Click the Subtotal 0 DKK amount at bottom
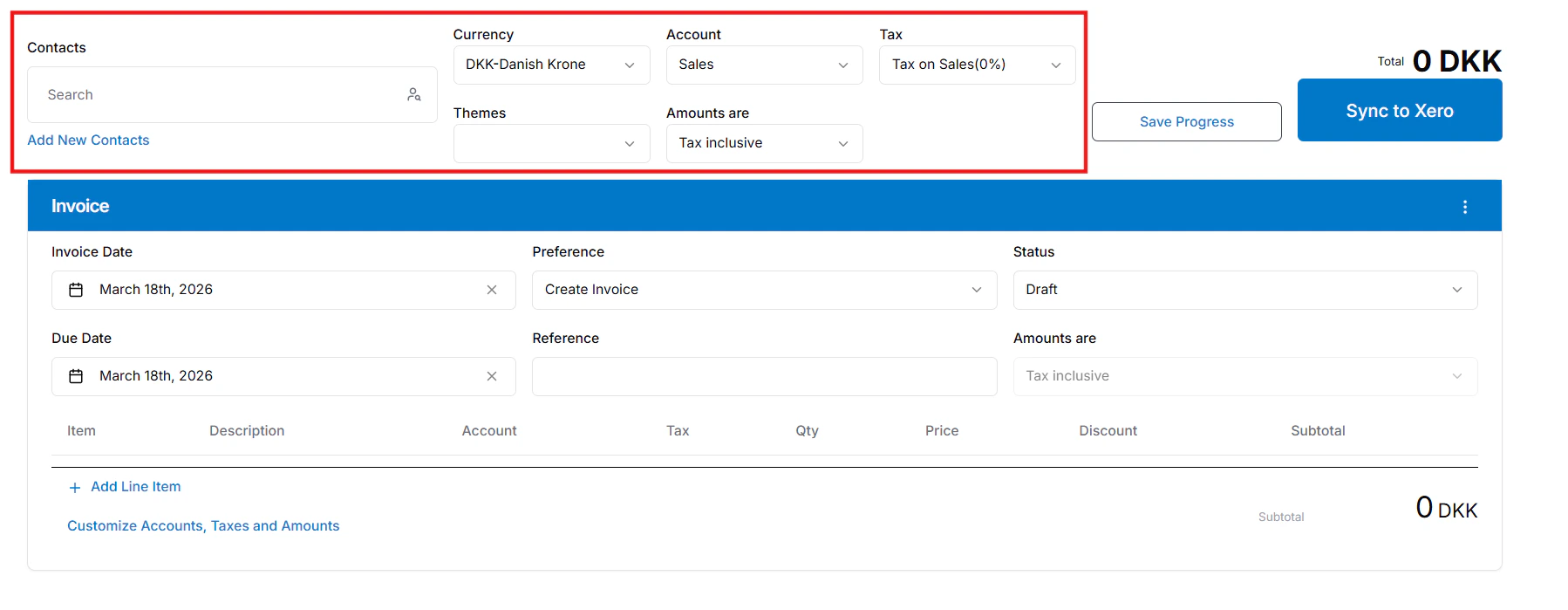 pyautogui.click(x=1446, y=508)
